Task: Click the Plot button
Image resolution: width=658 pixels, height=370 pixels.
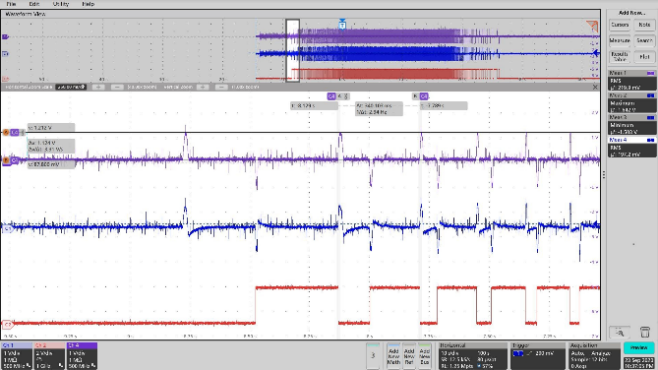Action: (644, 56)
